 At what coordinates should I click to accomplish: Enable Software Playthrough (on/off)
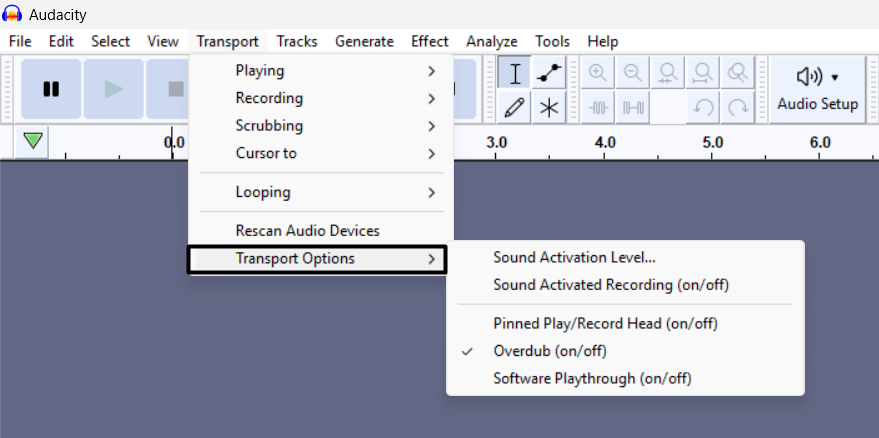[592, 378]
